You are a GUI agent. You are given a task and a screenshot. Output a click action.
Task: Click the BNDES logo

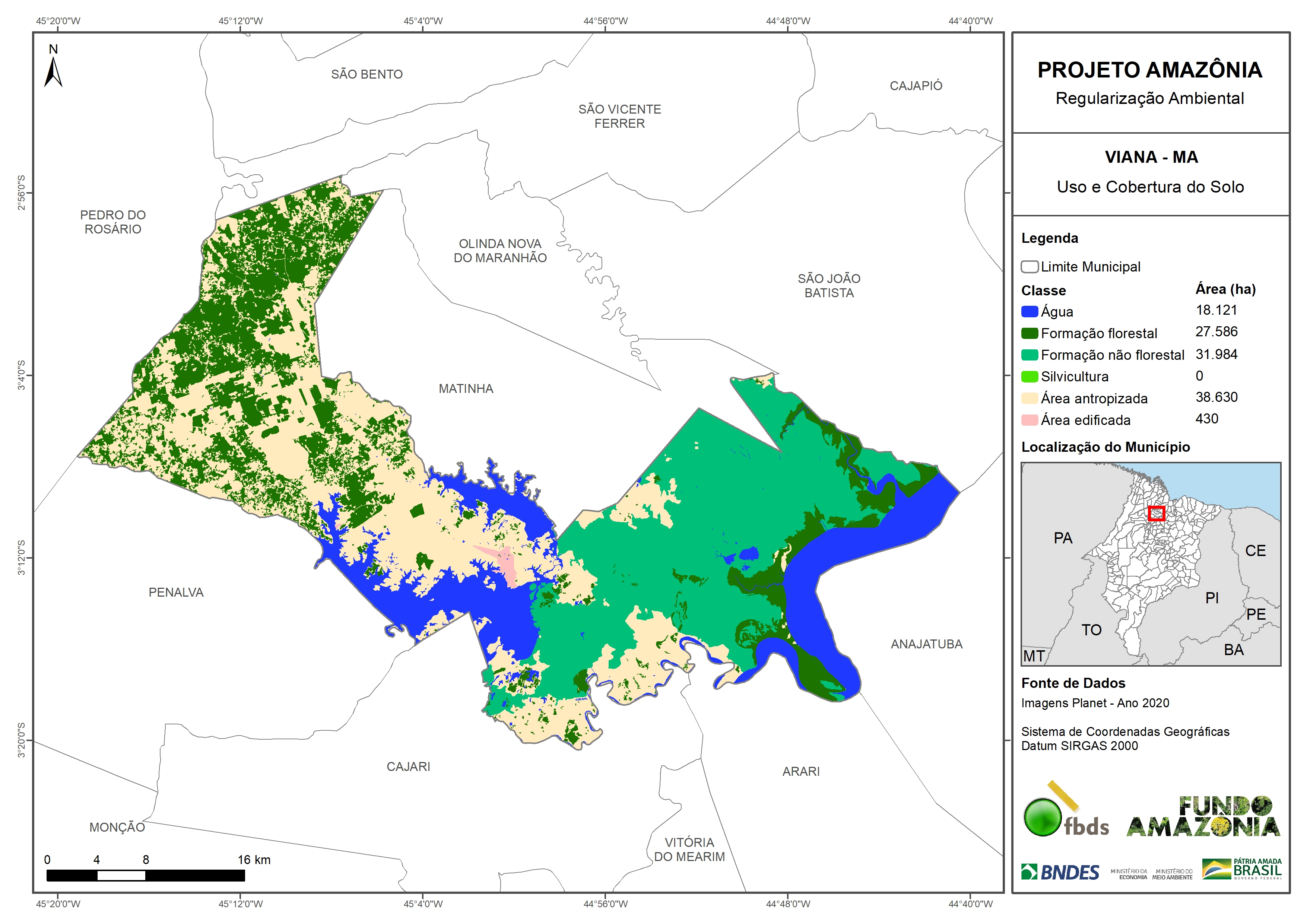1060,872
